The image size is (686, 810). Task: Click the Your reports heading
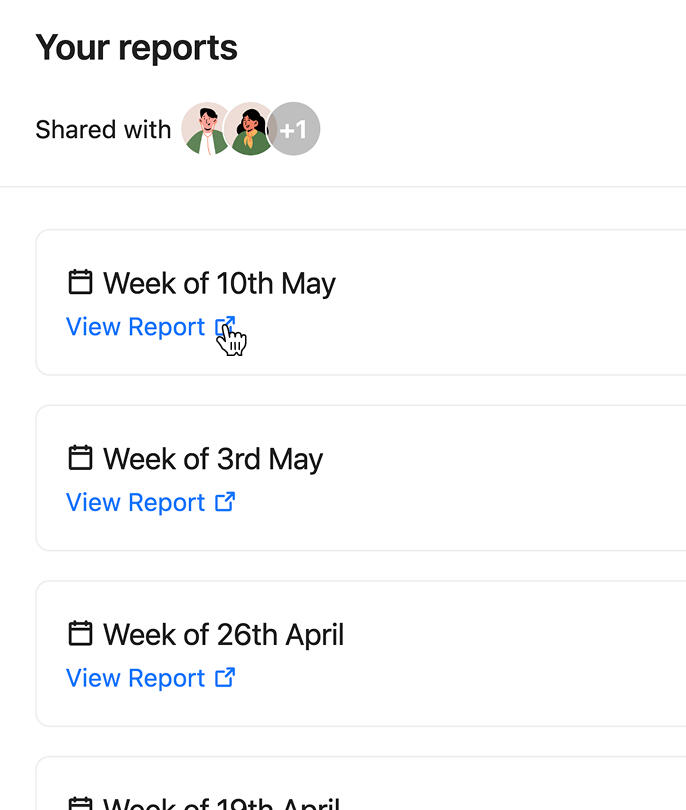pos(136,48)
